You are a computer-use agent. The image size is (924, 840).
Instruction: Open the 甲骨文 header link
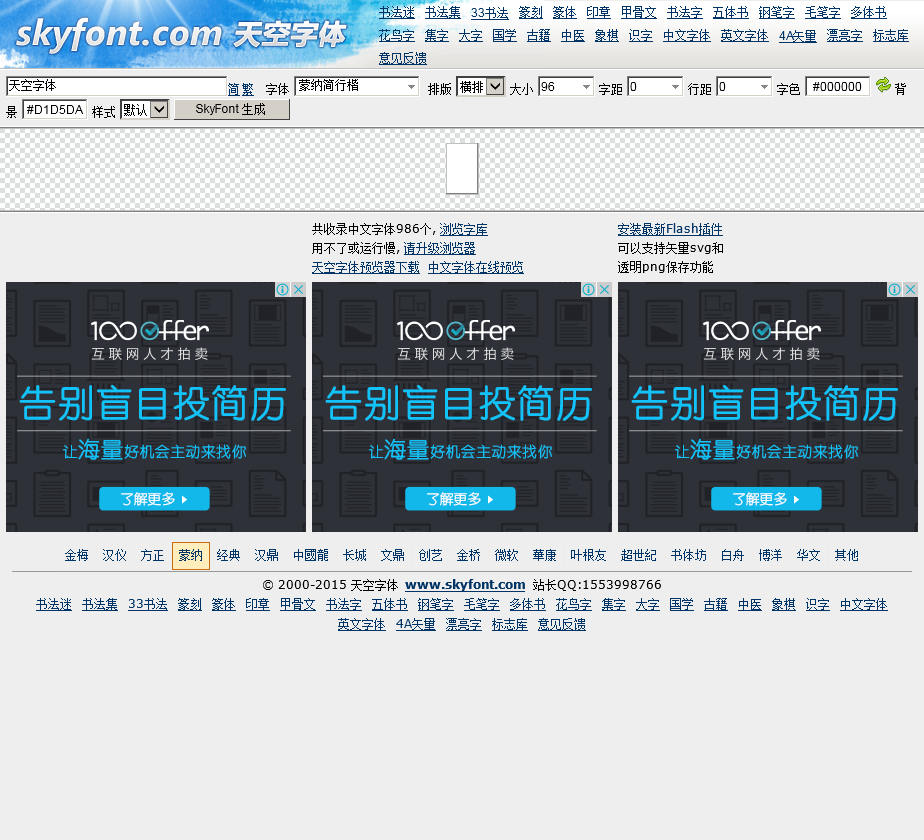(x=638, y=12)
